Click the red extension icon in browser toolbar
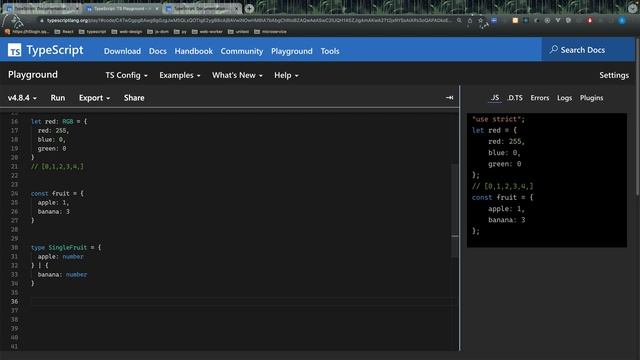Screen dimensions: 640x360 [x=590, y=20]
